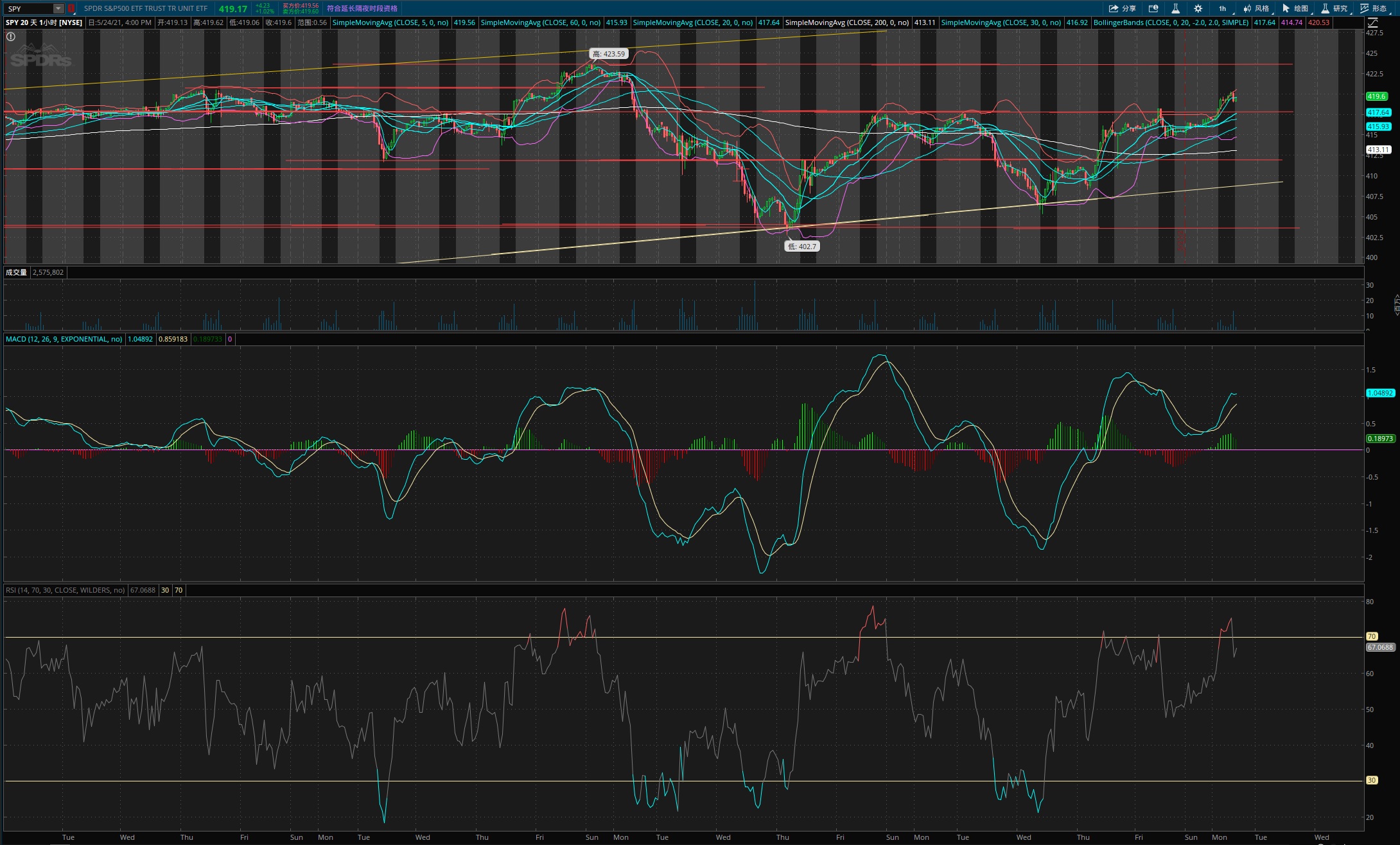Click the RSI 30 oversold level tag

(x=1372, y=780)
